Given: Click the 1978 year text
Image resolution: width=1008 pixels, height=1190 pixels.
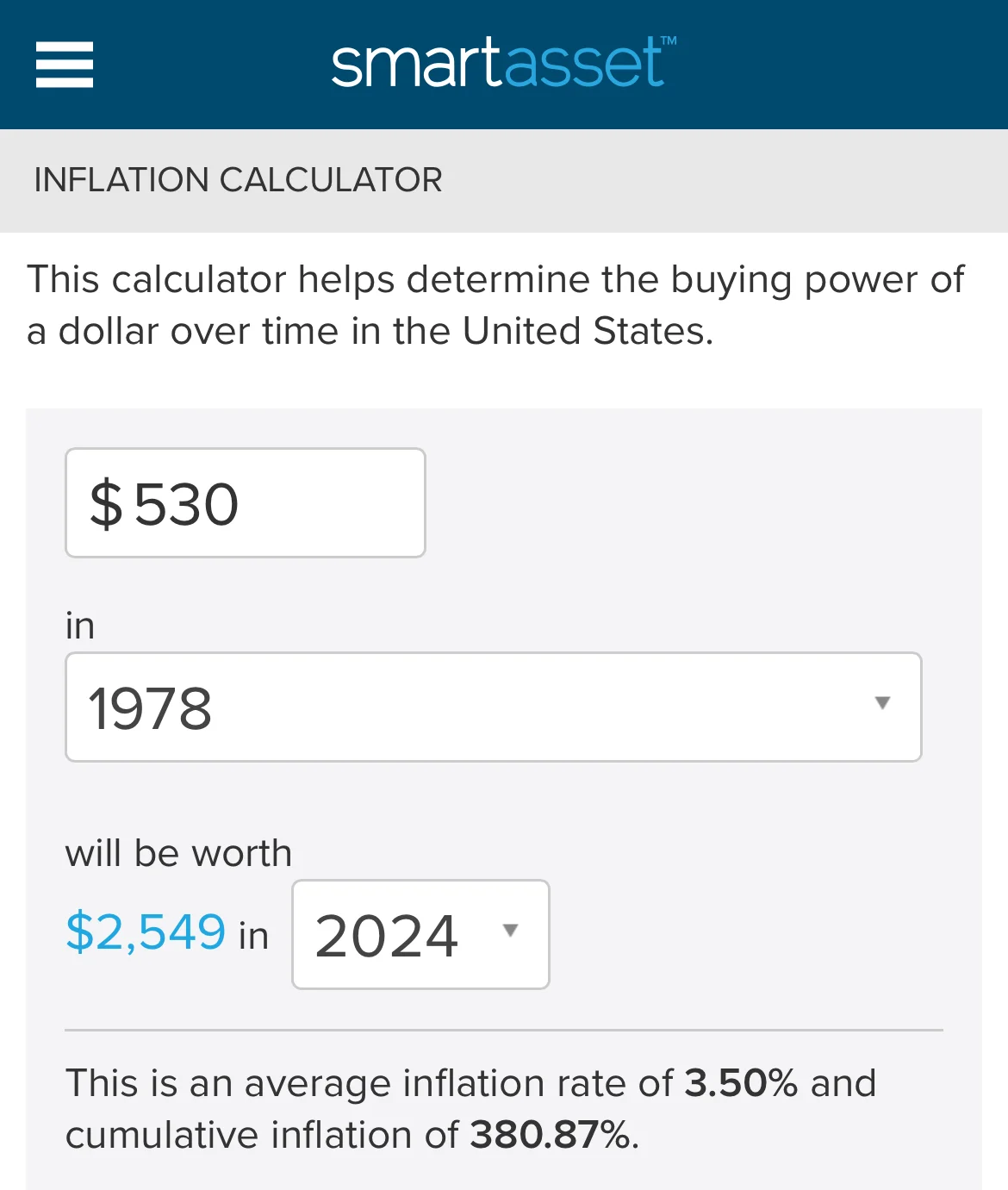Looking at the screenshot, I should tap(150, 708).
